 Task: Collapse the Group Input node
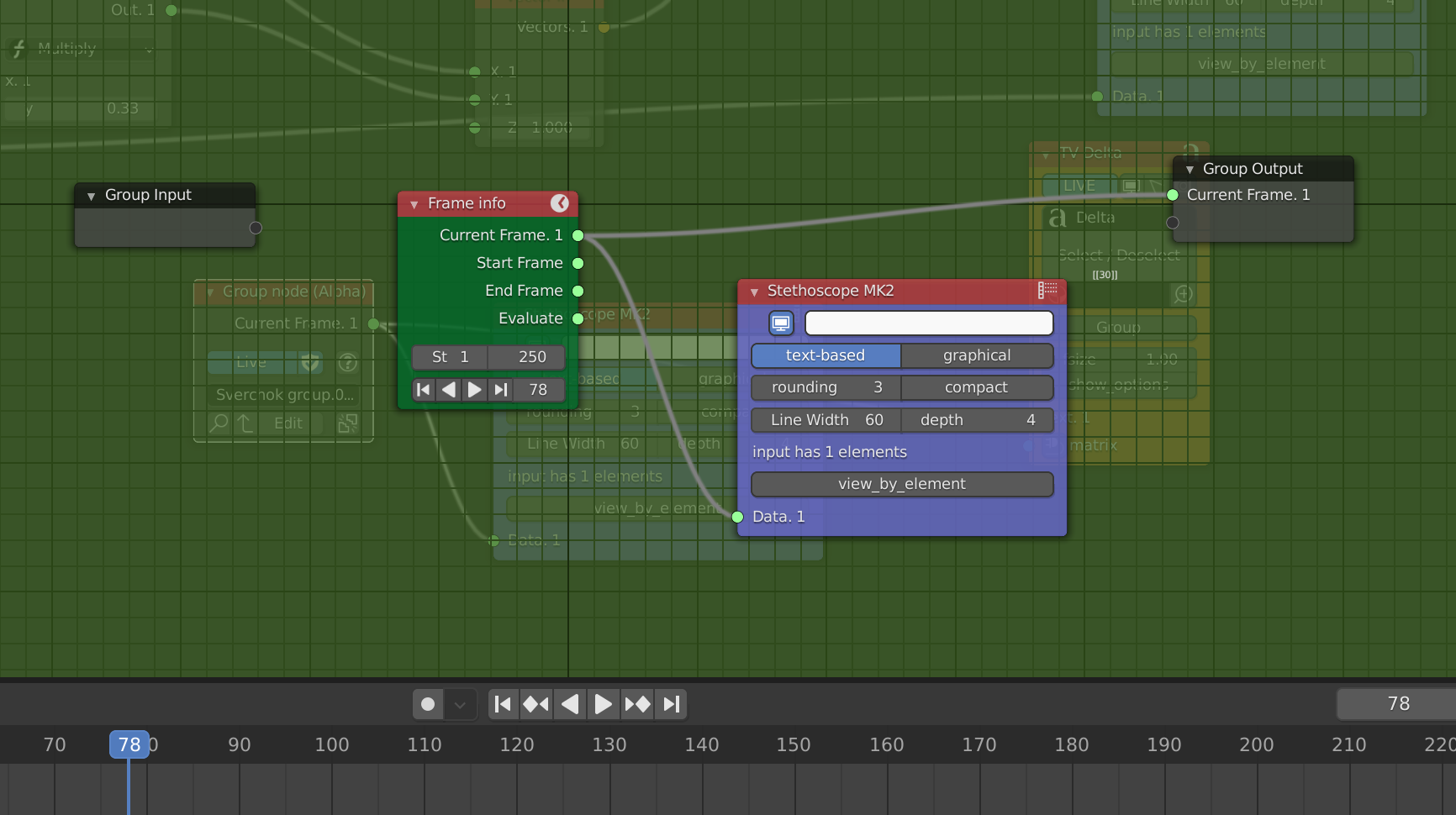pos(91,196)
